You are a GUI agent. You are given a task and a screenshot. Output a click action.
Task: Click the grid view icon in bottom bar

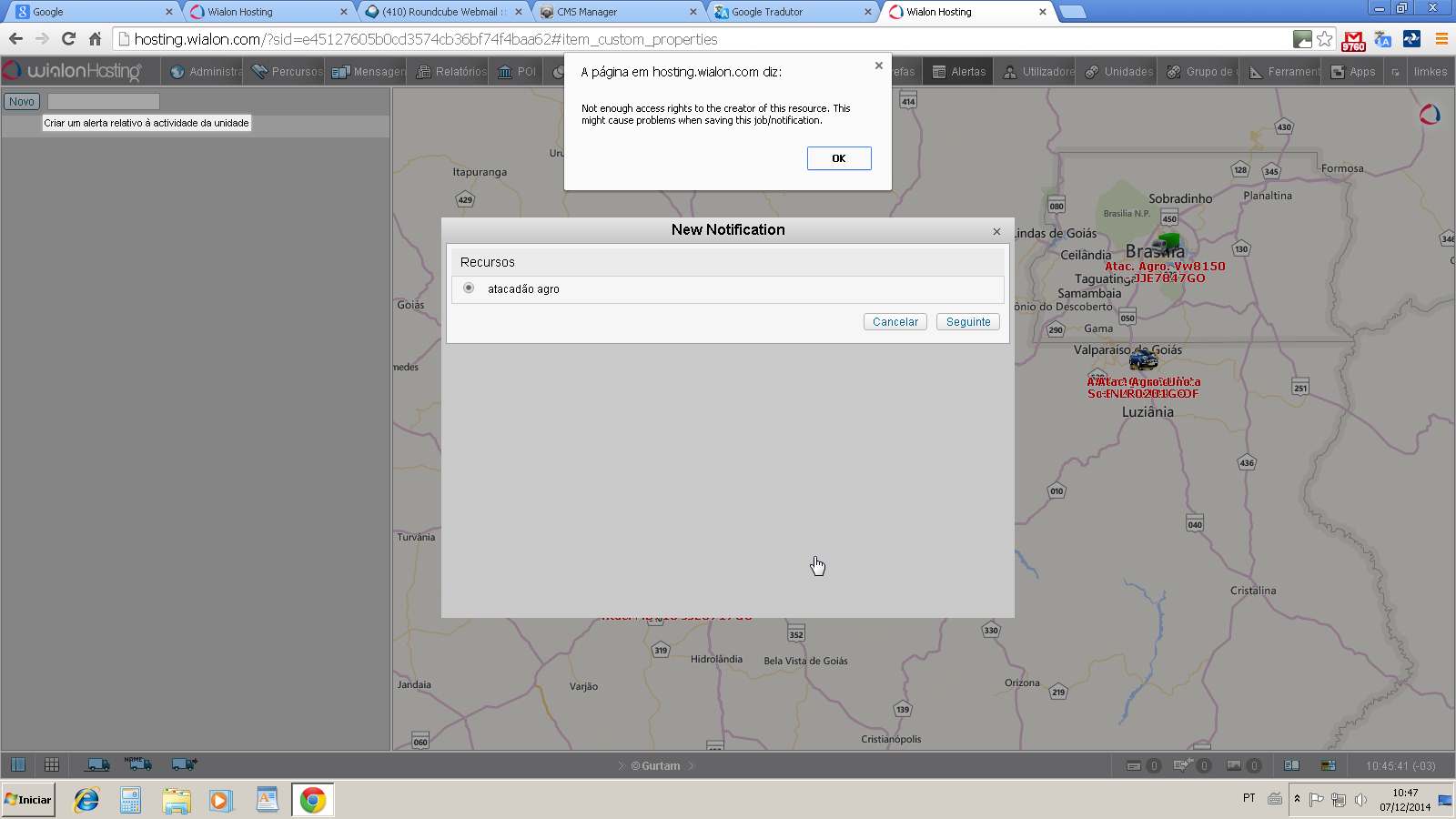click(52, 765)
